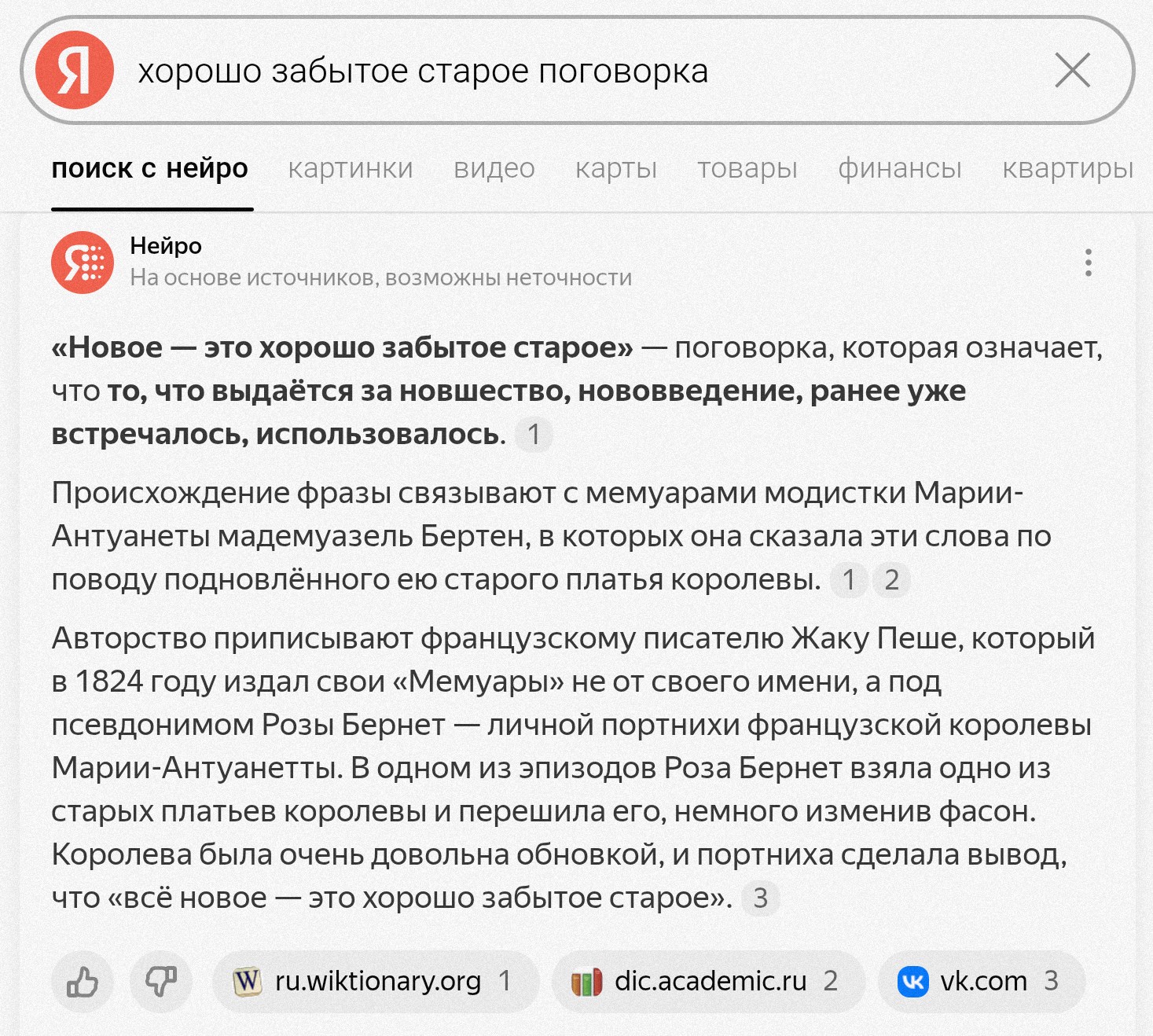
Task: Switch to the картинки tab
Action: (351, 168)
